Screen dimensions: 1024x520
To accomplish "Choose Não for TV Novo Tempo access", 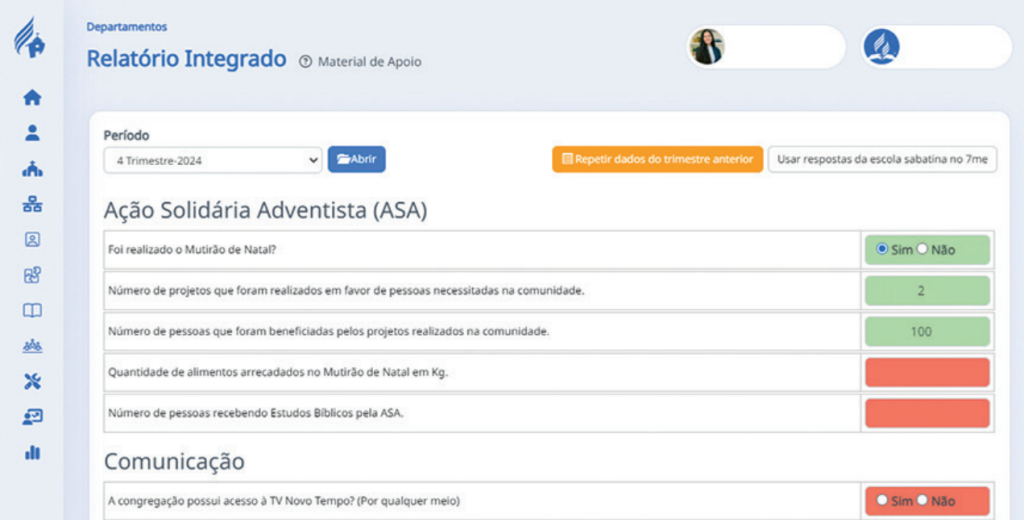I will click(922, 500).
